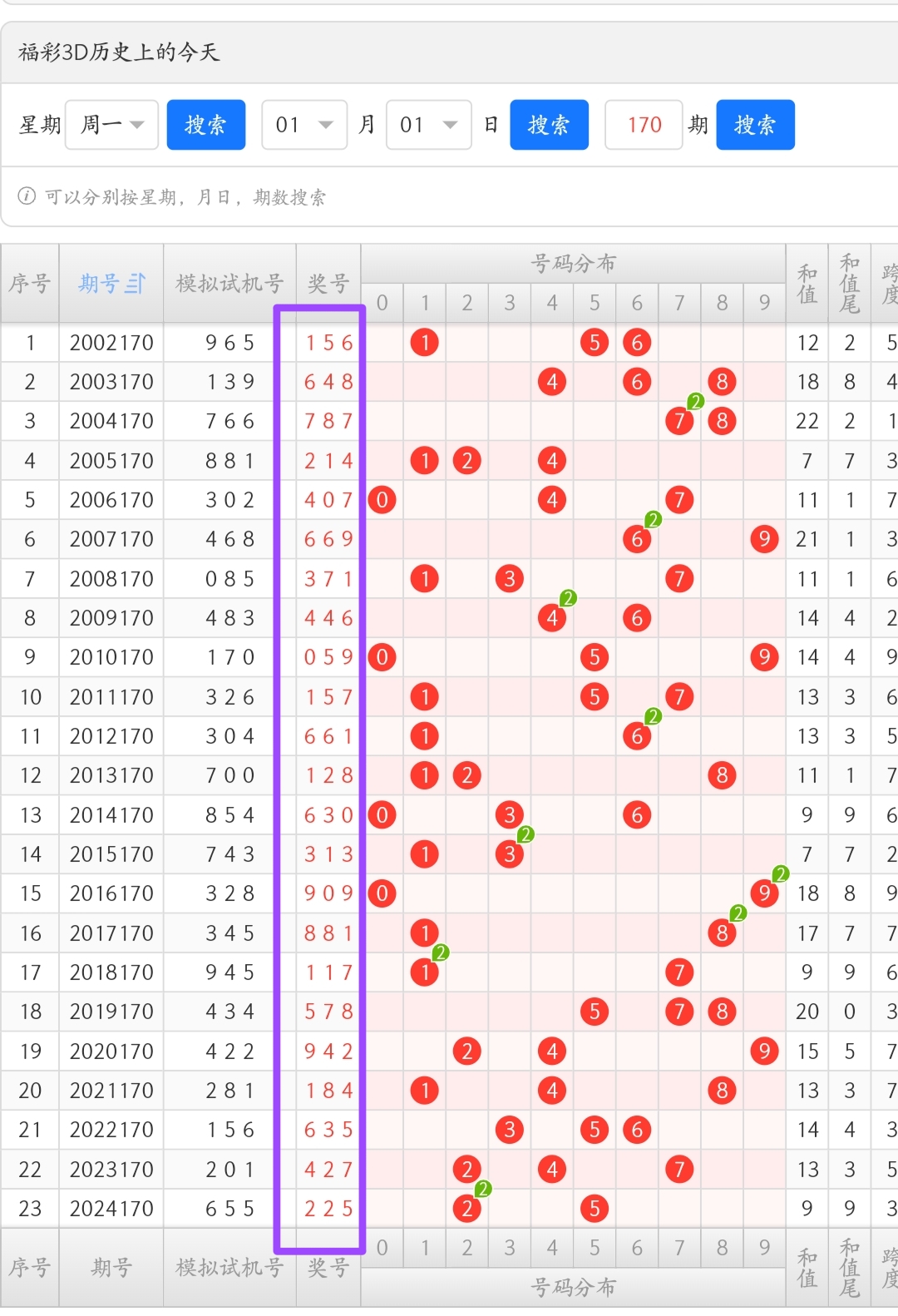898x1316 pixels.
Task: Select issue number 2023170
Action: (x=111, y=1170)
